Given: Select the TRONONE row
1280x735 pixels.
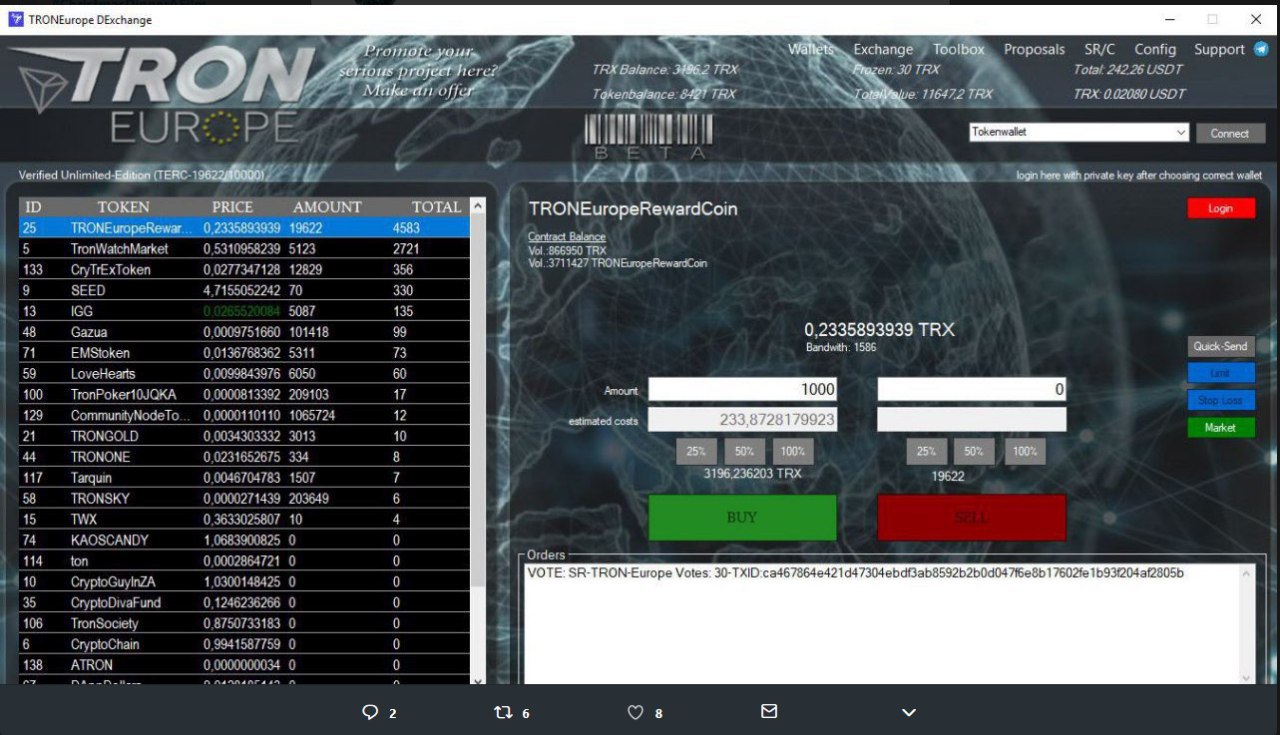Looking at the screenshot, I should tap(243, 457).
